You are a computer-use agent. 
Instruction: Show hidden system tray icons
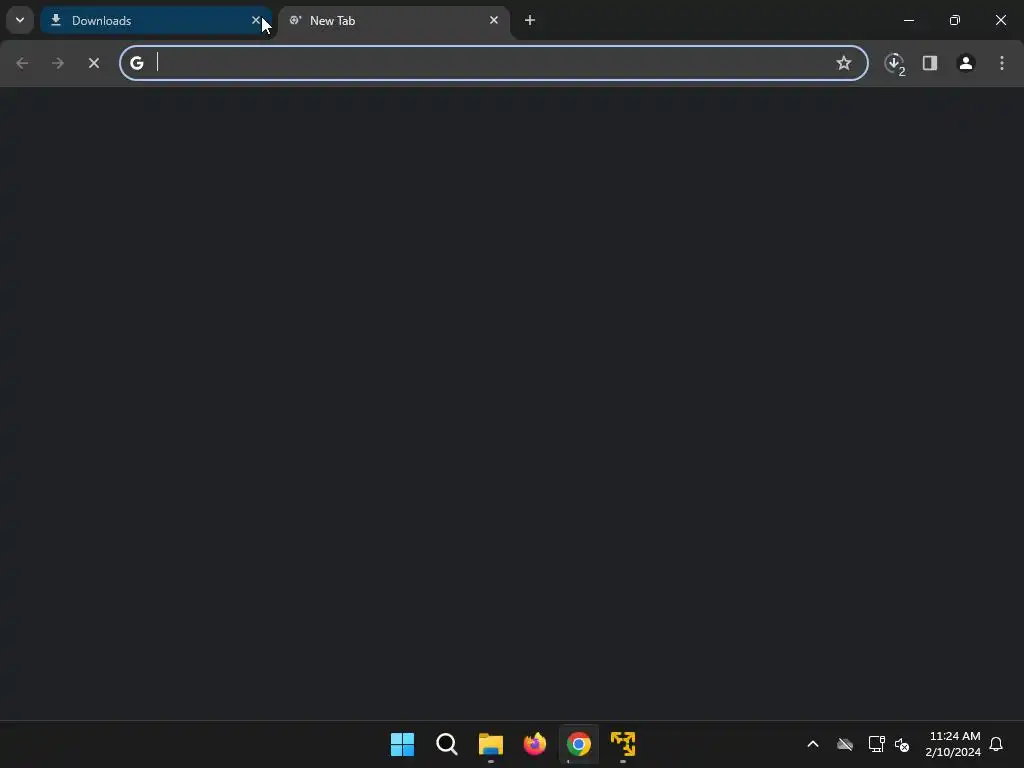[813, 744]
